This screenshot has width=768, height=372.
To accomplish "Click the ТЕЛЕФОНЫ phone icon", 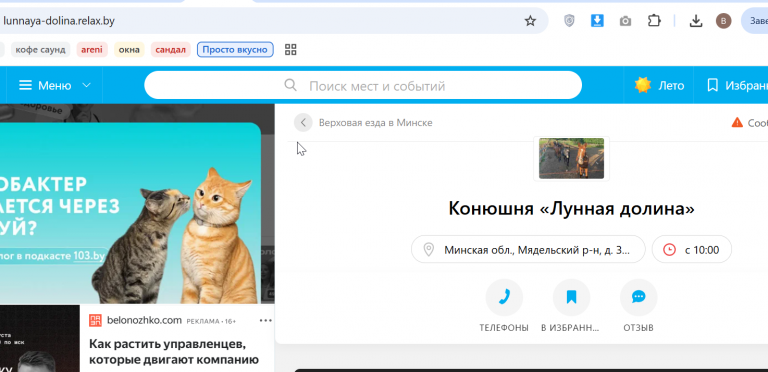I will coord(504,297).
